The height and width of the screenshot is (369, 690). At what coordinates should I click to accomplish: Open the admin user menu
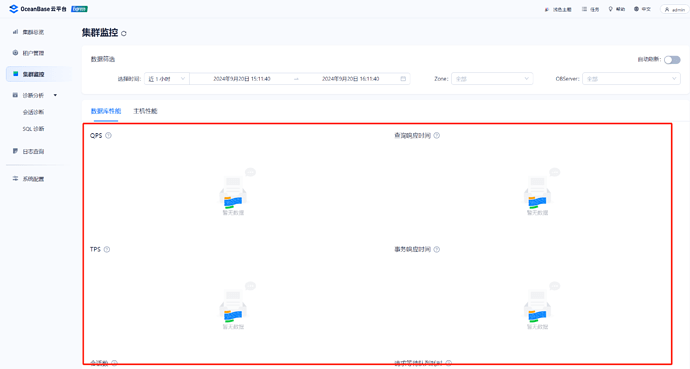tap(675, 9)
